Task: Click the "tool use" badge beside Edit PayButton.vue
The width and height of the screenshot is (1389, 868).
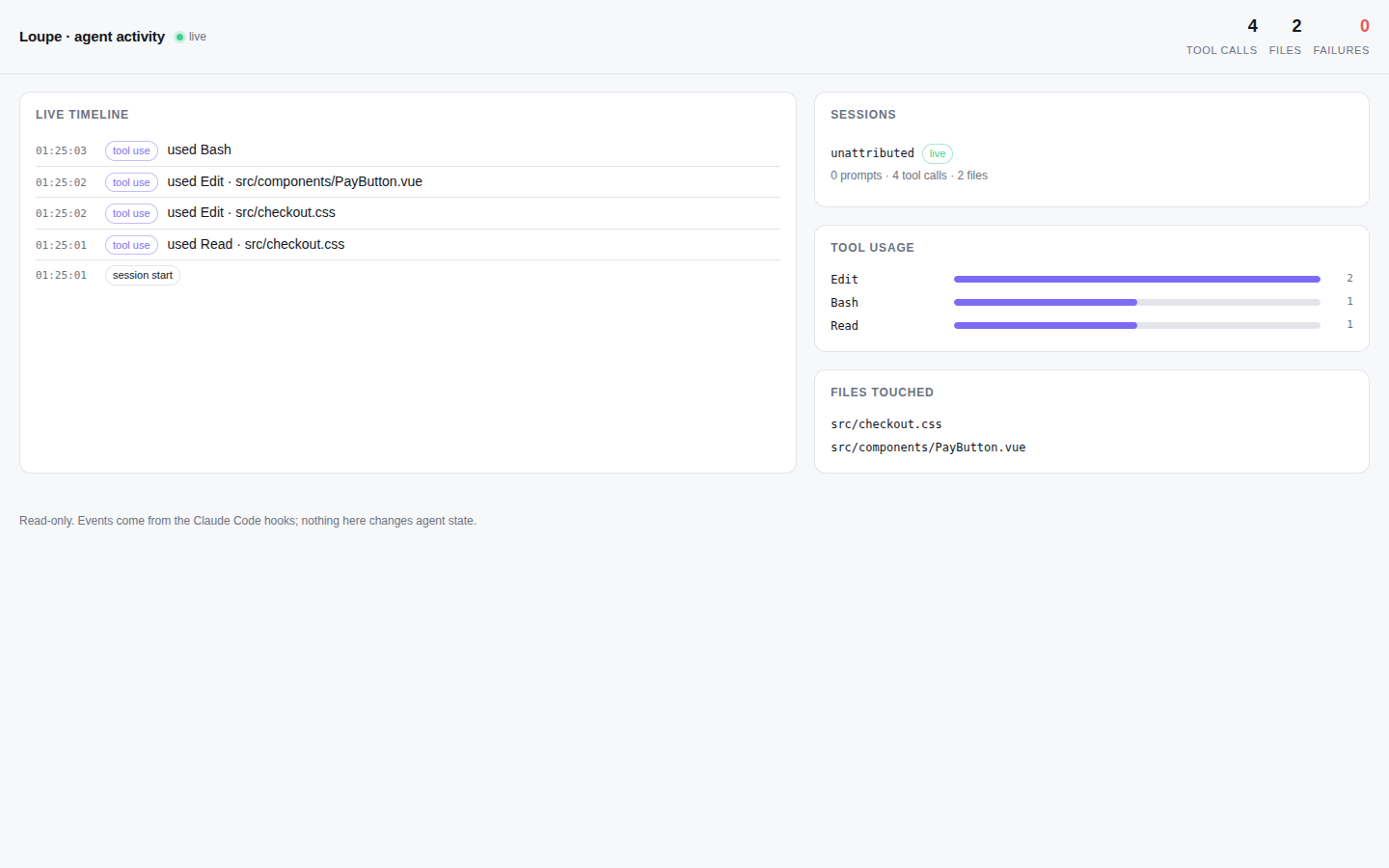Action: pos(131,182)
